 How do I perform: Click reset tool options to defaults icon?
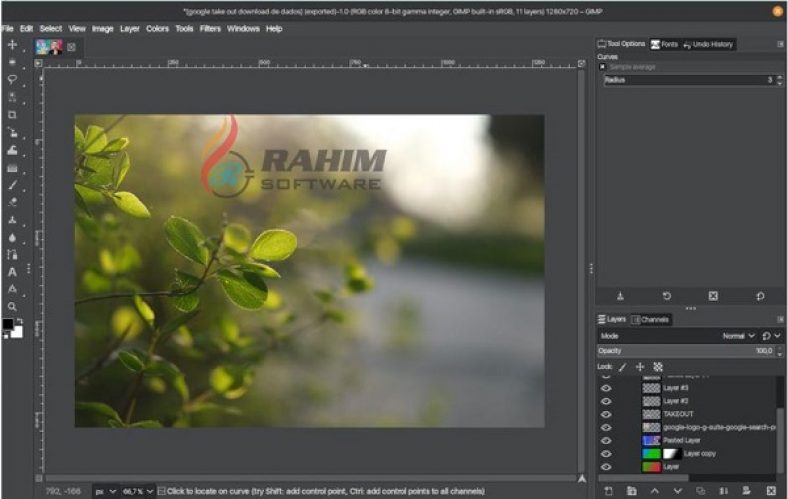click(x=760, y=296)
